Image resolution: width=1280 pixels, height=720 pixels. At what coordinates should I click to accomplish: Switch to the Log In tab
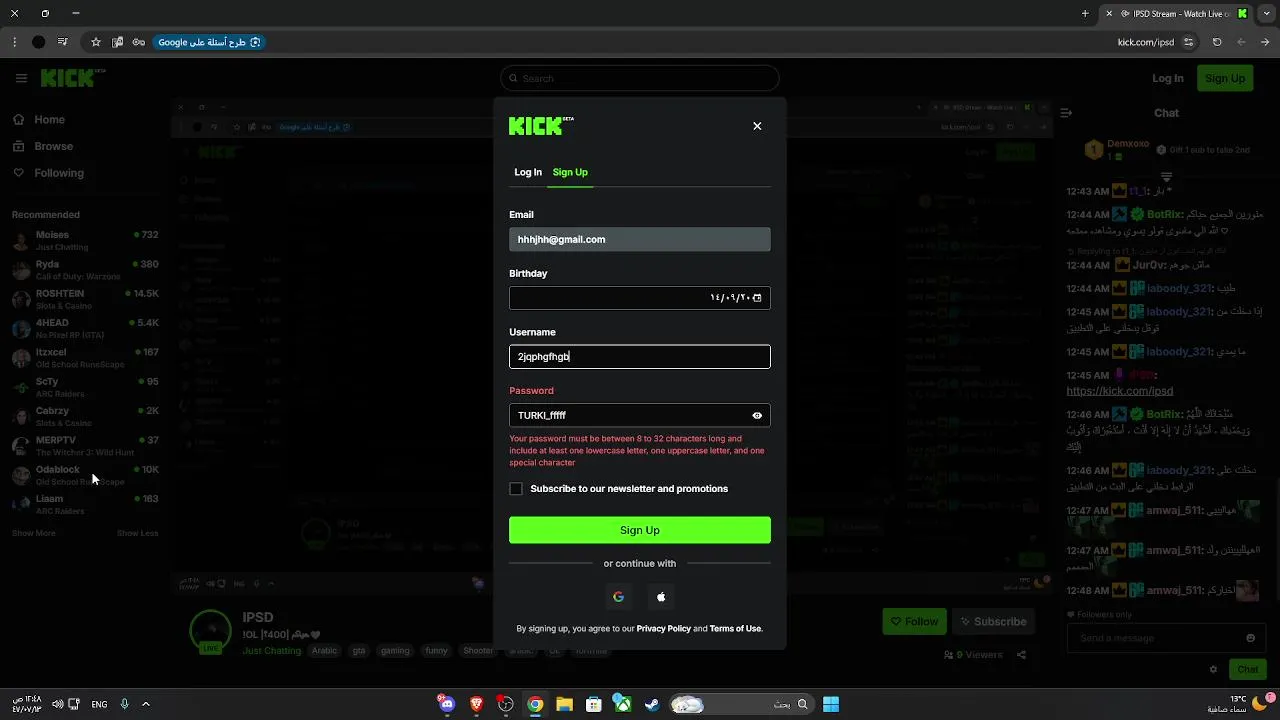click(x=528, y=172)
